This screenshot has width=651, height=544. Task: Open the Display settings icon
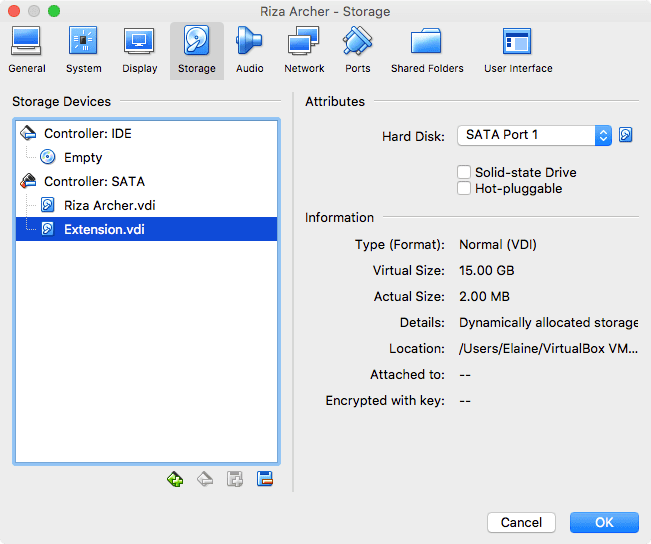(139, 41)
